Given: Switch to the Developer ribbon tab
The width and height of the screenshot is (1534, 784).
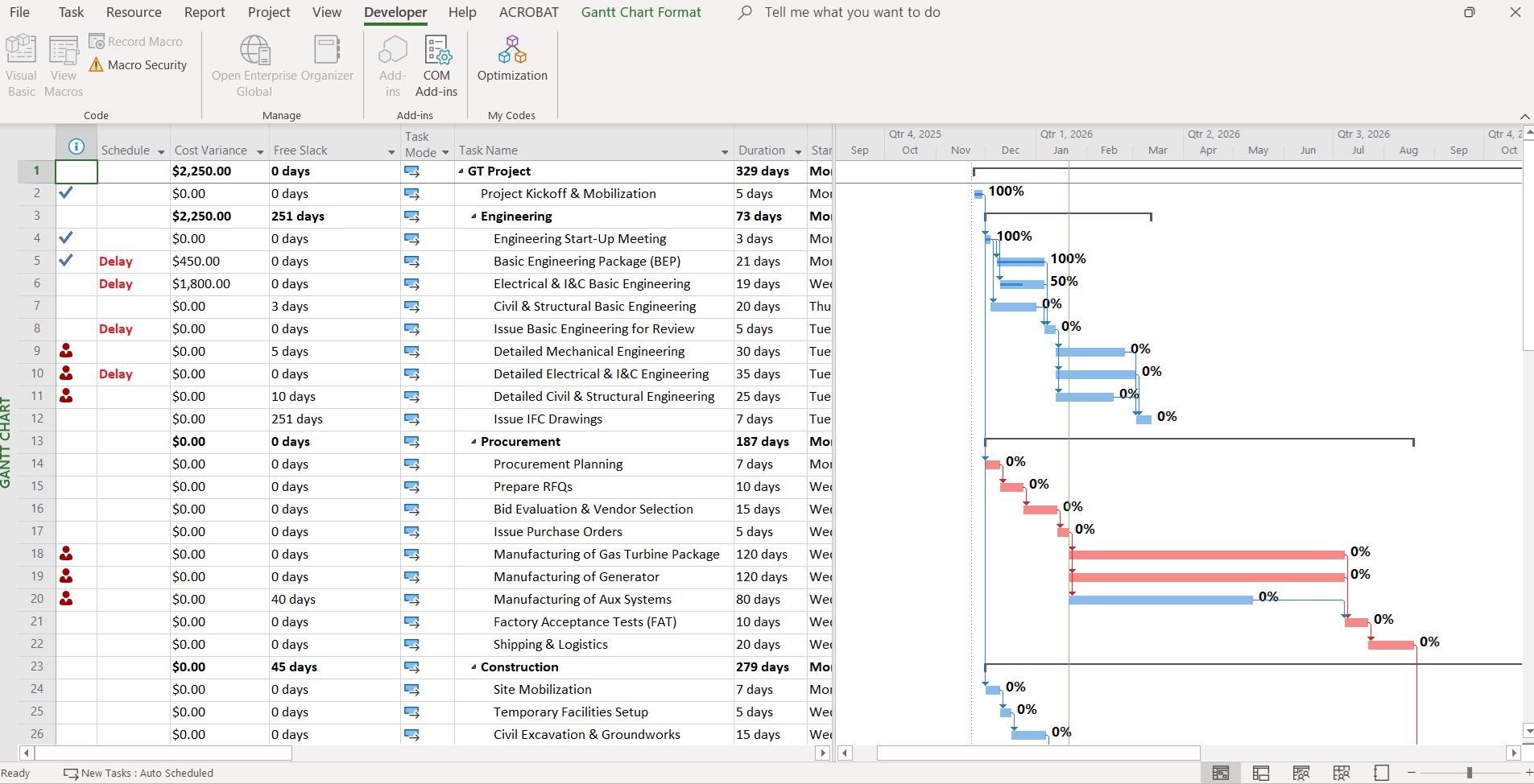Looking at the screenshot, I should coord(395,12).
